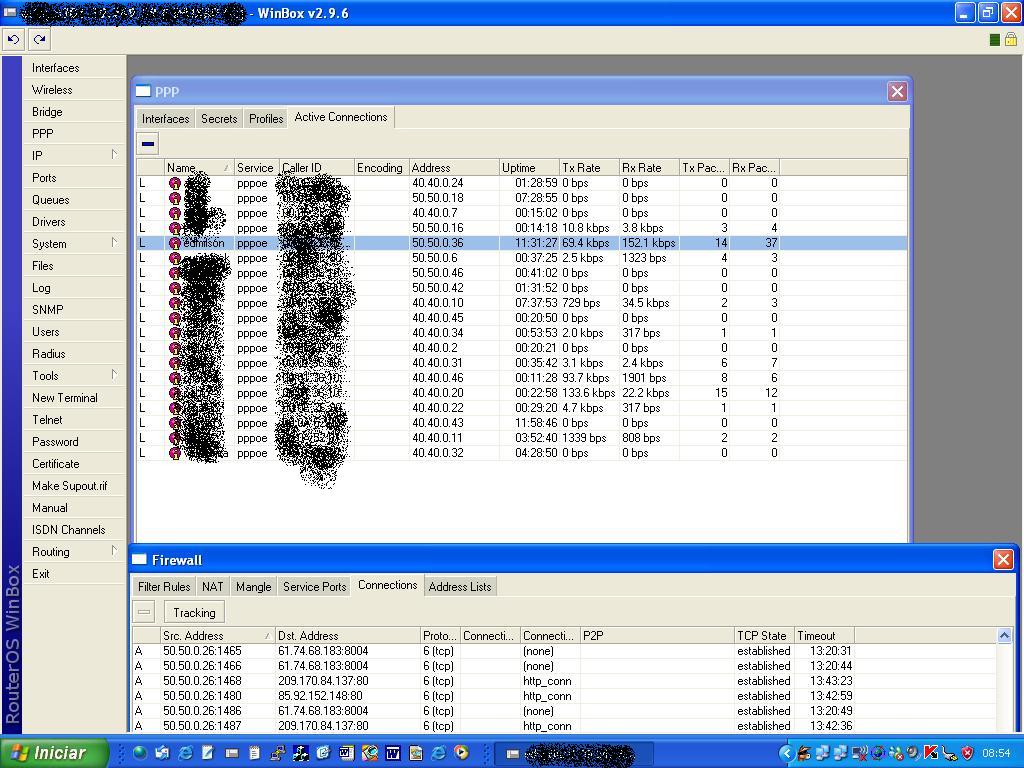
Task: Click the Safely Remove Hardware tray icon
Action: coord(949,753)
